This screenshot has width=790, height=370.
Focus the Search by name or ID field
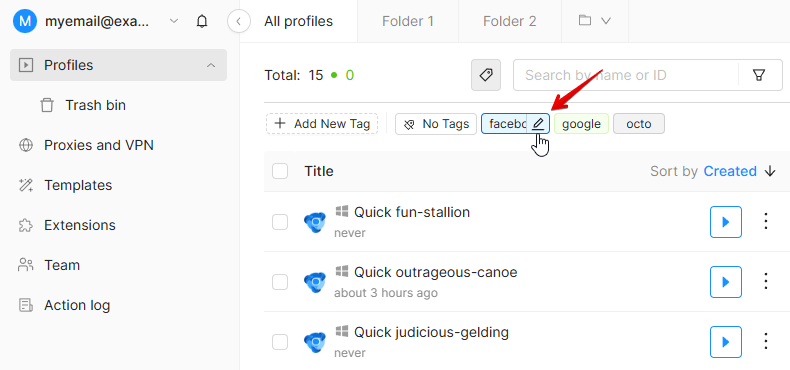tap(625, 75)
